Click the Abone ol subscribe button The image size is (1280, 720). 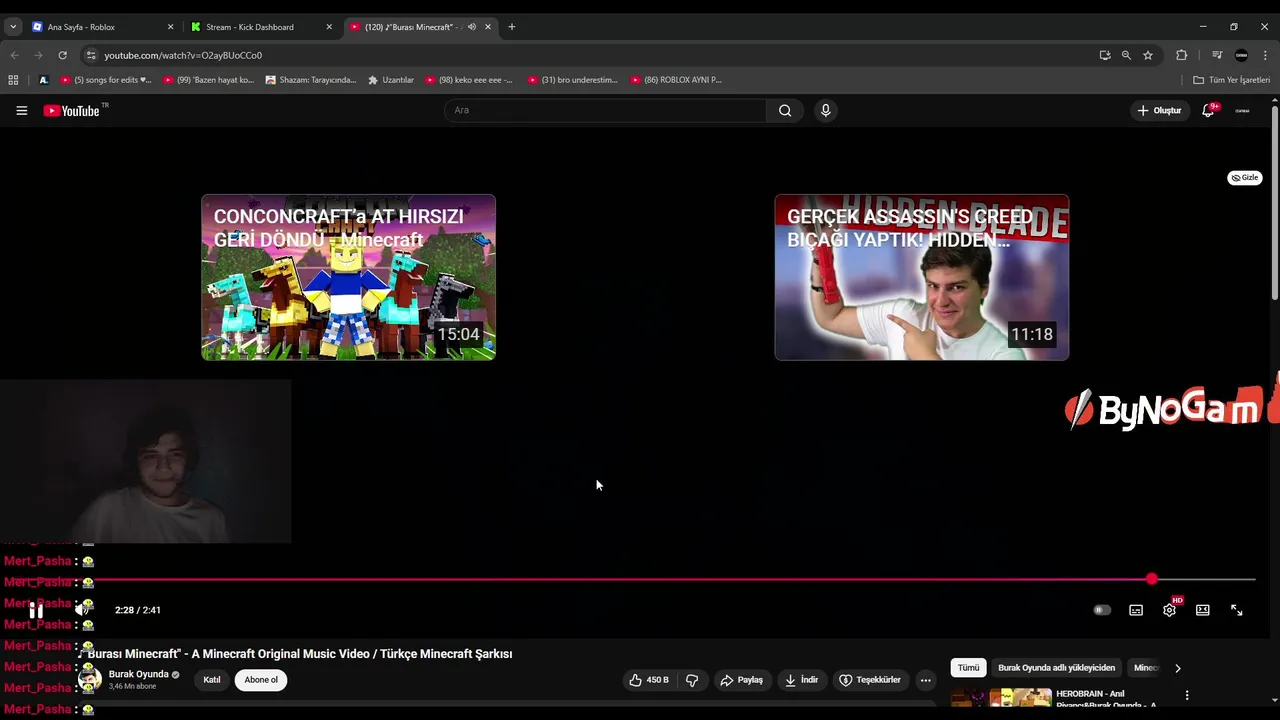[x=261, y=680]
